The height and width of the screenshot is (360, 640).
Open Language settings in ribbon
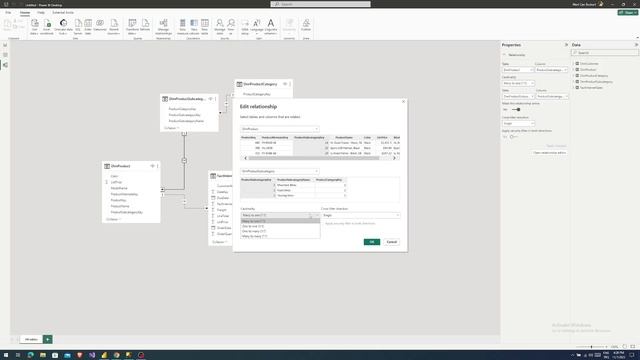click(x=257, y=27)
